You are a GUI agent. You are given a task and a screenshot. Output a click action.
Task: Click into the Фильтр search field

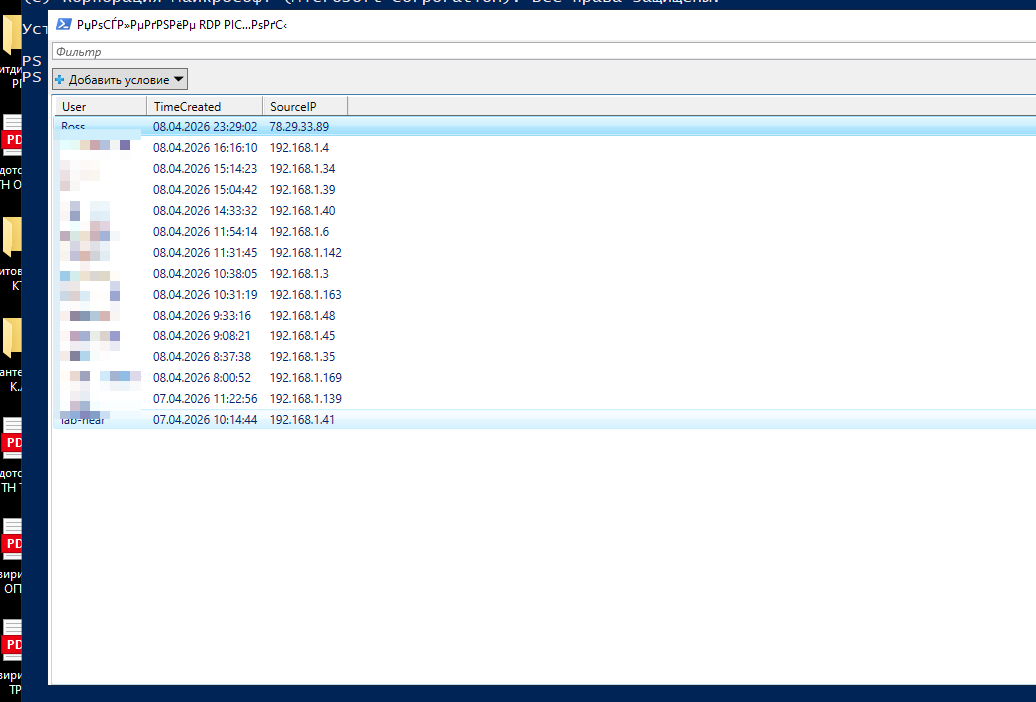coord(540,51)
